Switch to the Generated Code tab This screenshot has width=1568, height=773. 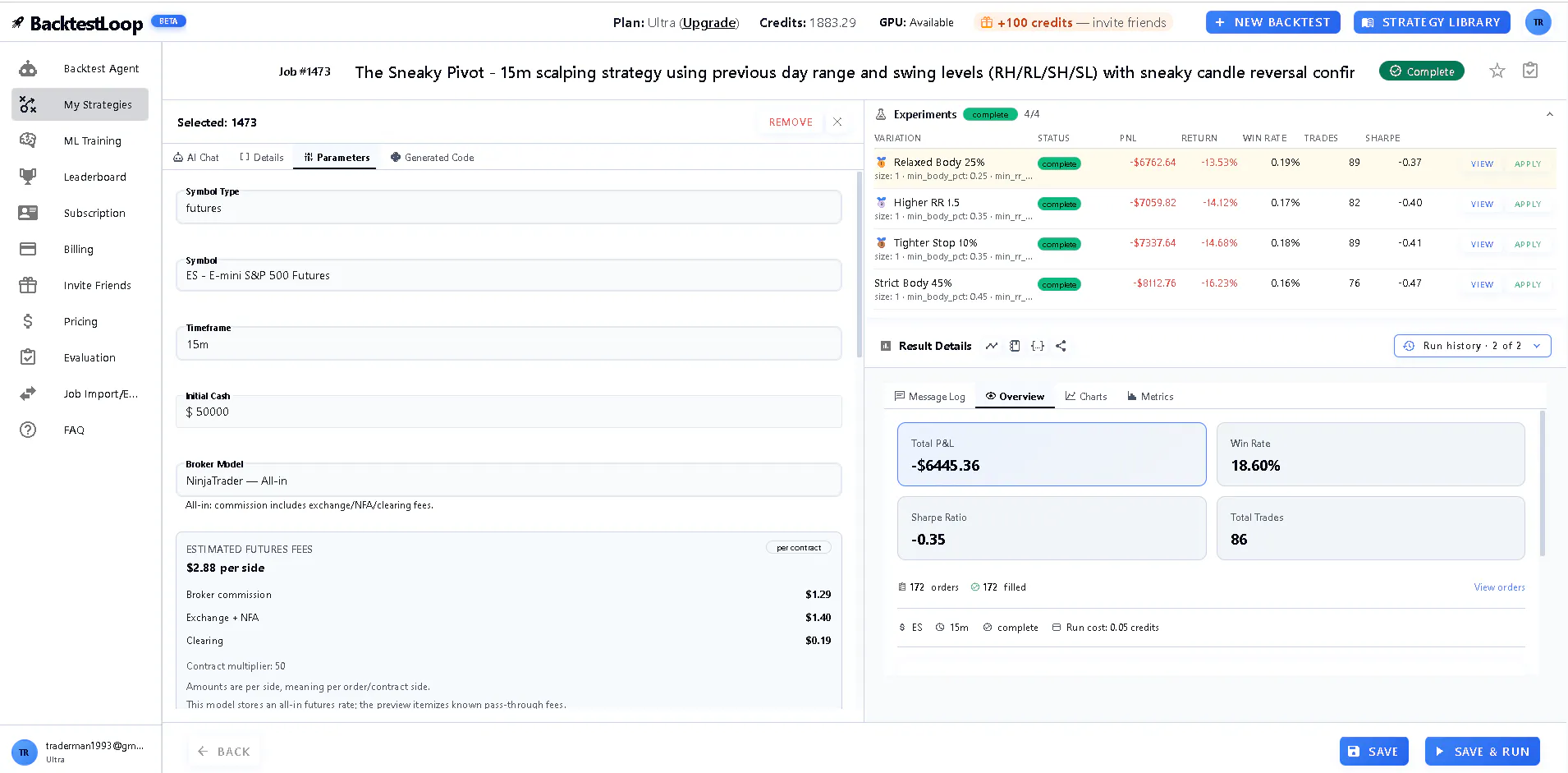point(433,158)
